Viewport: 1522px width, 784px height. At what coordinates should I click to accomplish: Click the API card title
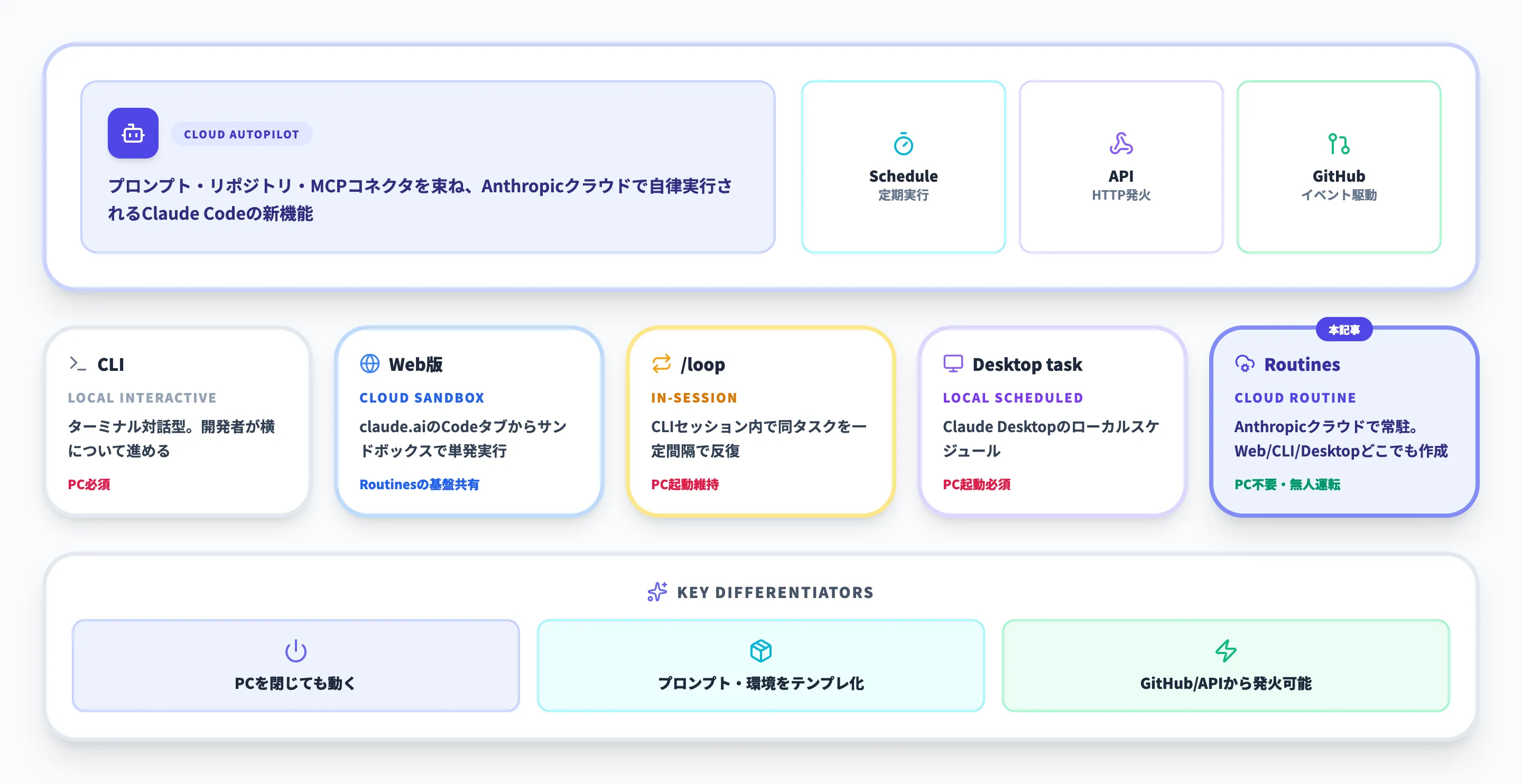click(1121, 176)
